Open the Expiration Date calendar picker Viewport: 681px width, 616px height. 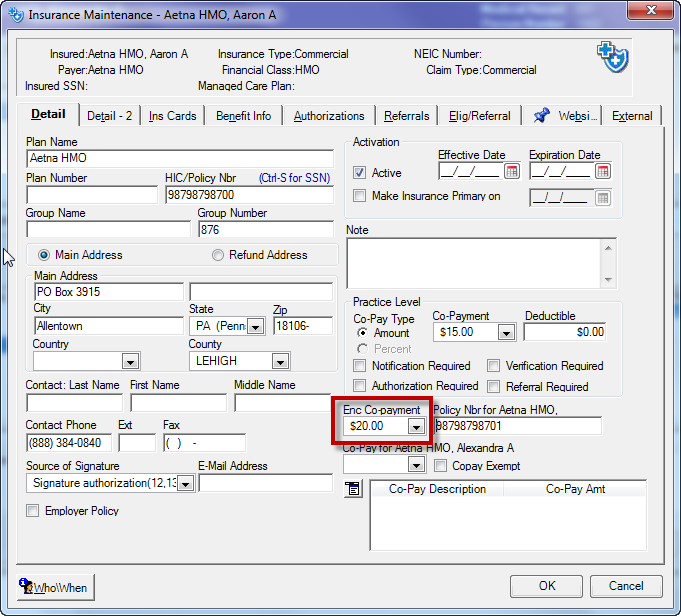tap(602, 172)
